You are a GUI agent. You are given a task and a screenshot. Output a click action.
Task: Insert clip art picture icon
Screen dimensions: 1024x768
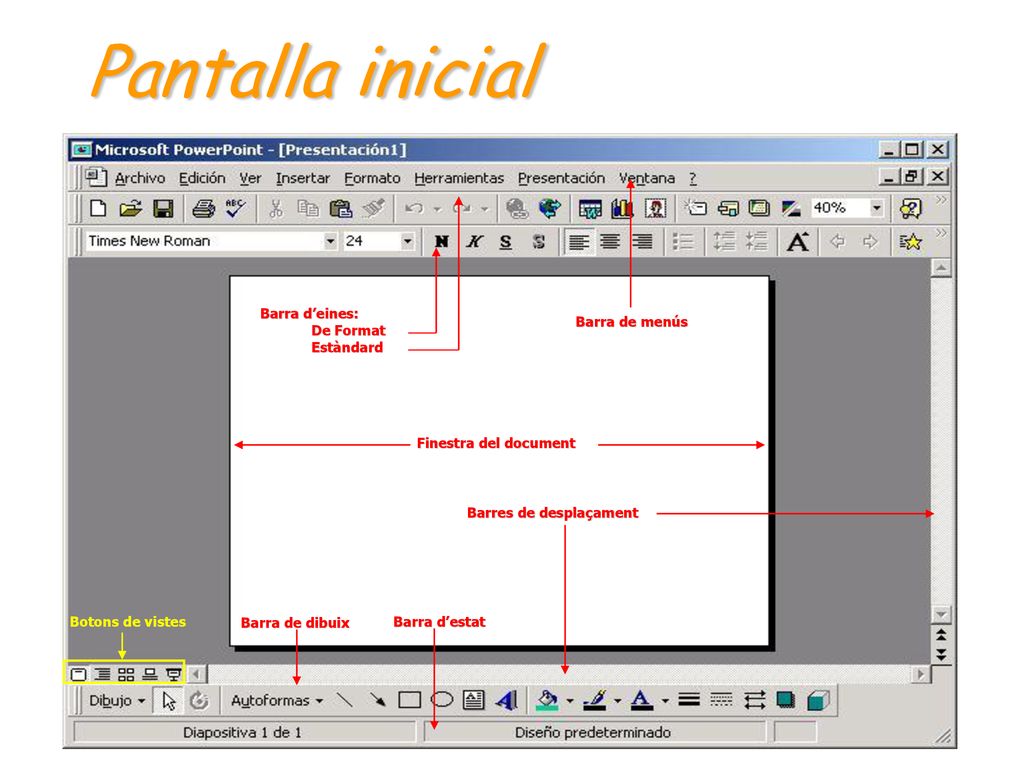pyautogui.click(x=655, y=208)
